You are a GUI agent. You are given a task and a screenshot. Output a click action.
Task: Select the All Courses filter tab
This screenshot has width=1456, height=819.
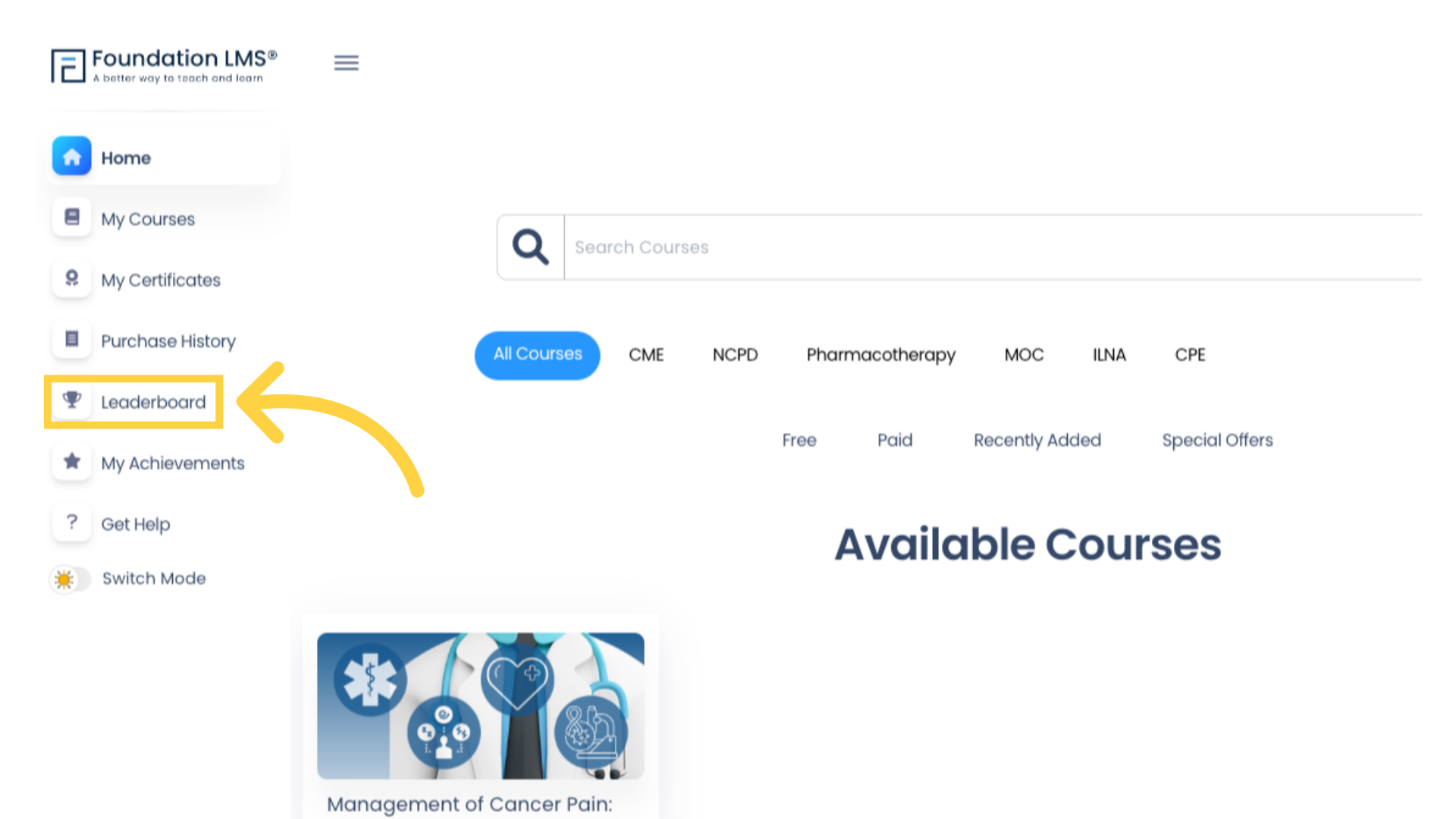click(537, 354)
